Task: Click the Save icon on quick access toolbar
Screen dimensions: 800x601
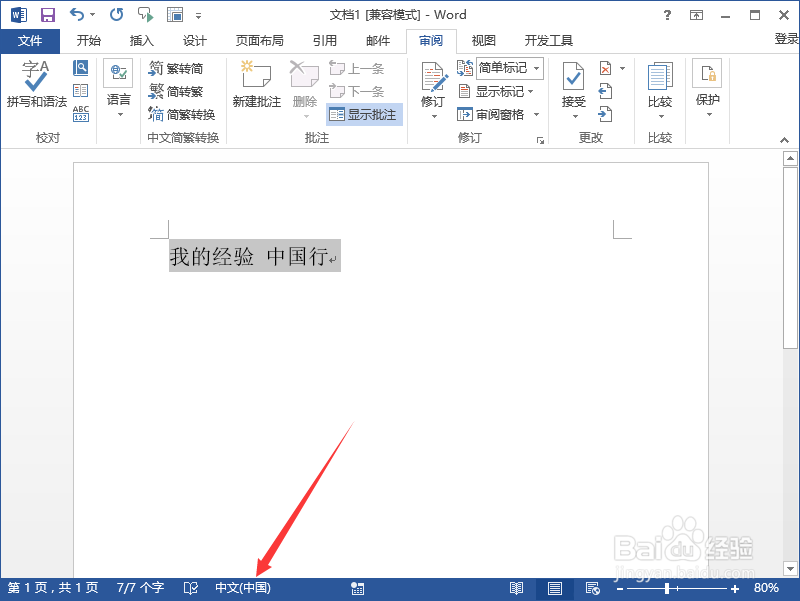Action: point(47,14)
